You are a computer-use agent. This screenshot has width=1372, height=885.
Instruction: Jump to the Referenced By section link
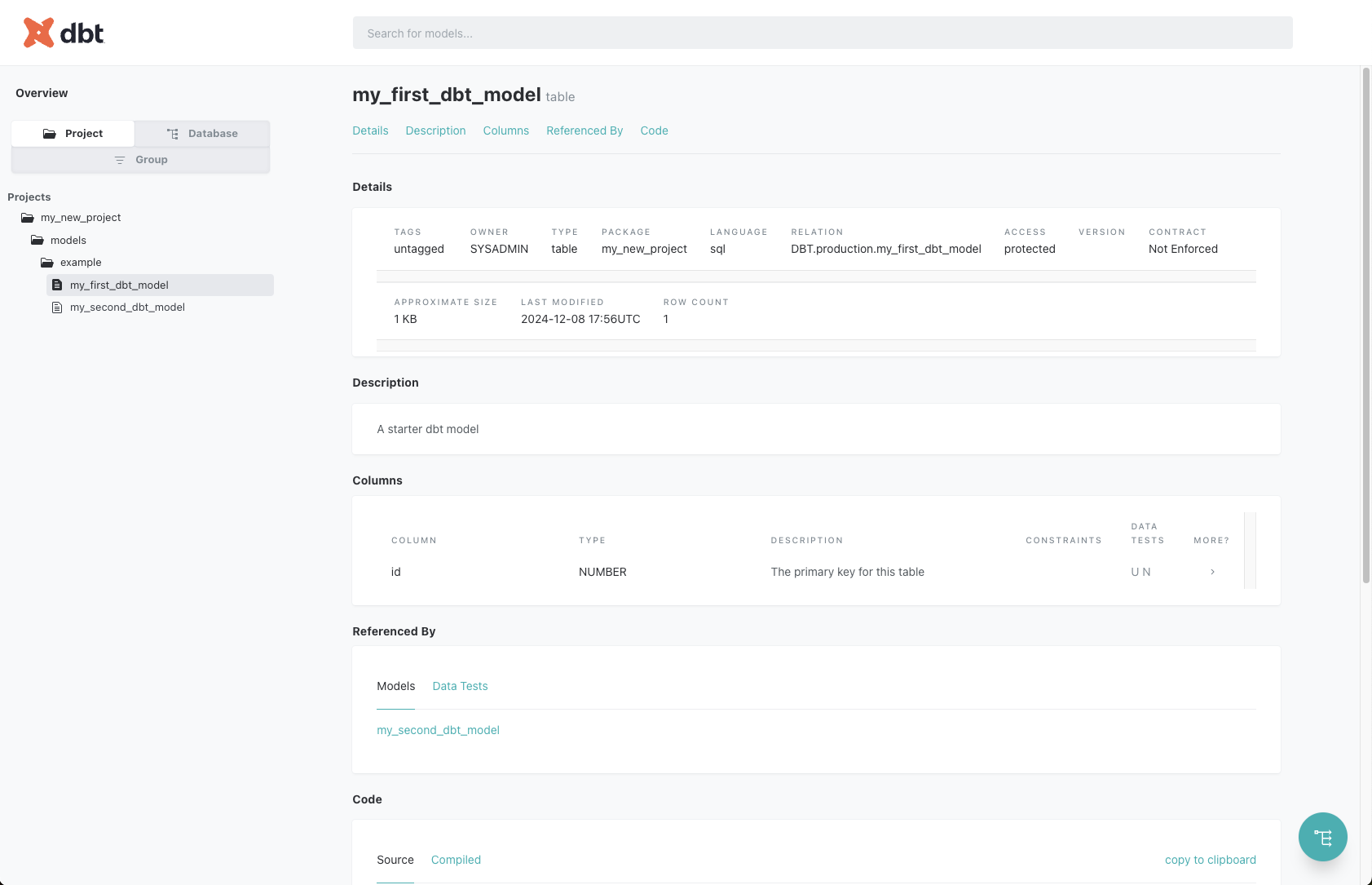coord(585,131)
